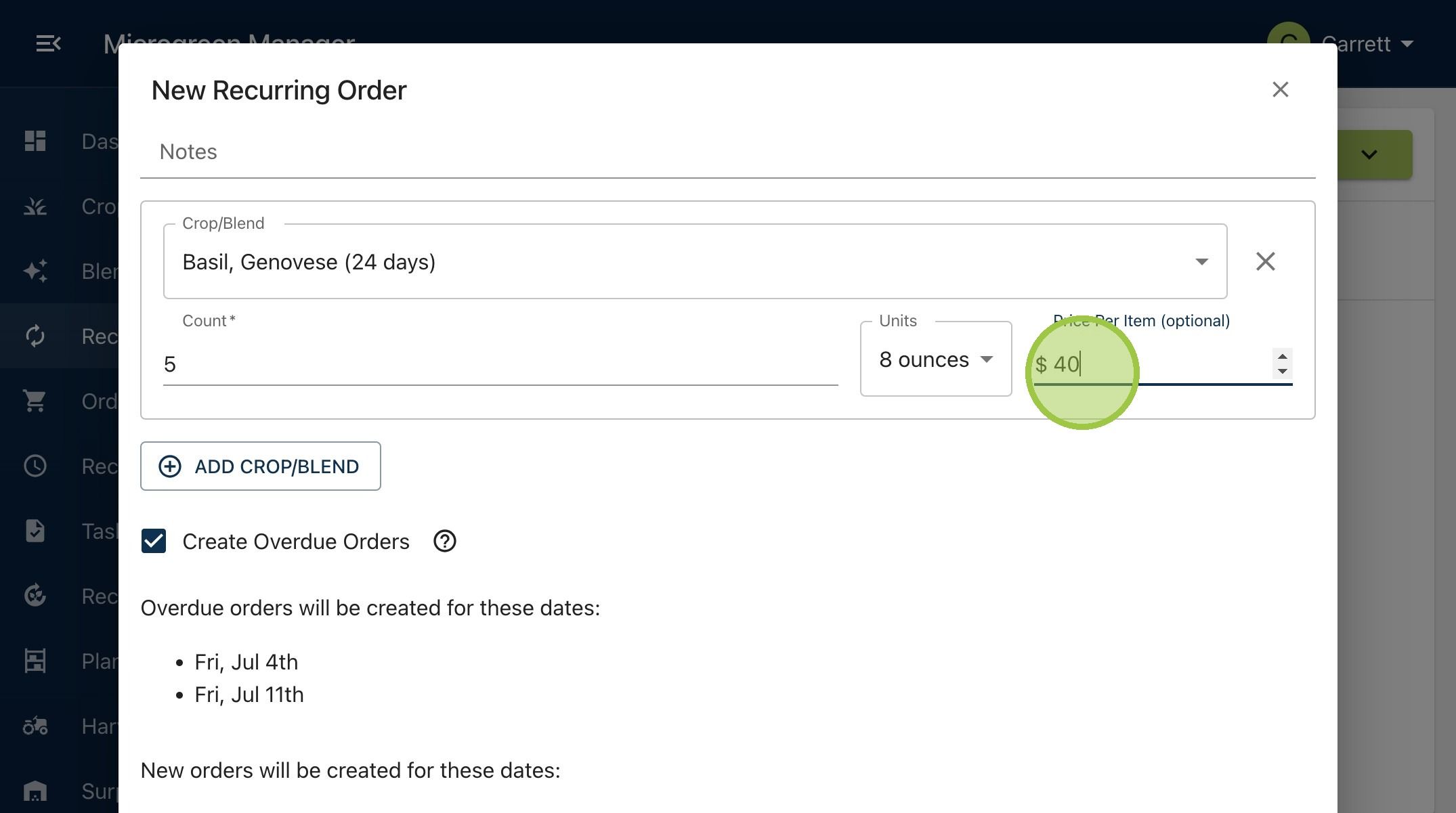Viewport: 1456px width, 813px height.
Task: Click into the Count field
Action: pyautogui.click(x=500, y=364)
